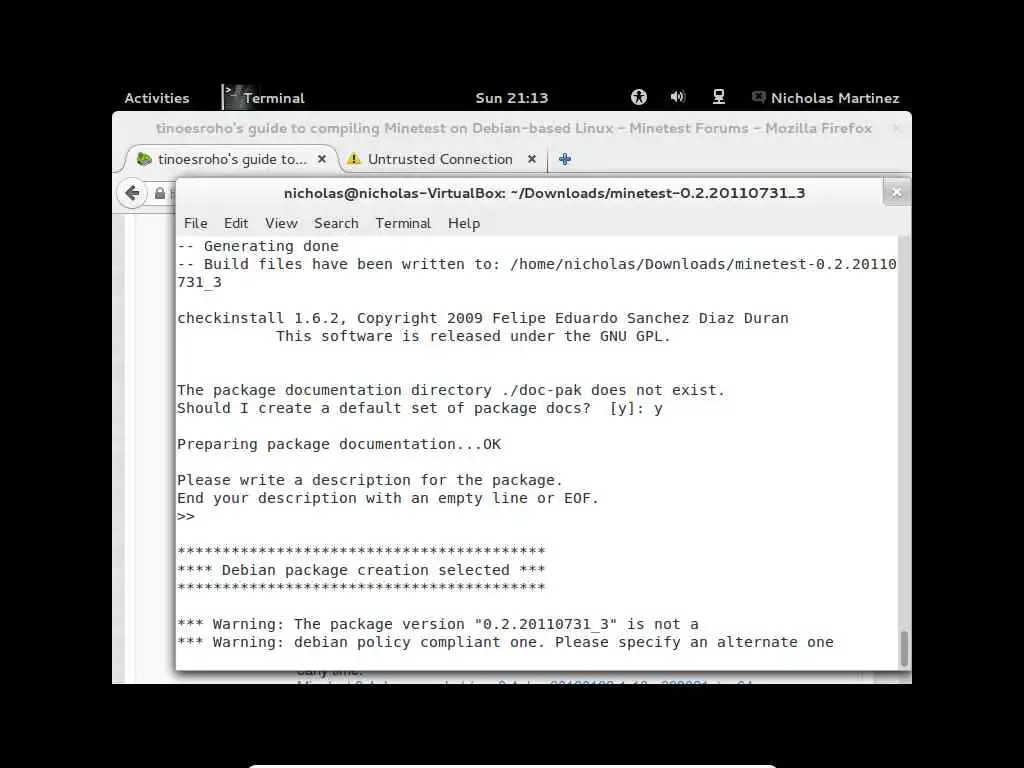The height and width of the screenshot is (768, 1024).
Task: Close the terminal window
Action: tap(896, 192)
